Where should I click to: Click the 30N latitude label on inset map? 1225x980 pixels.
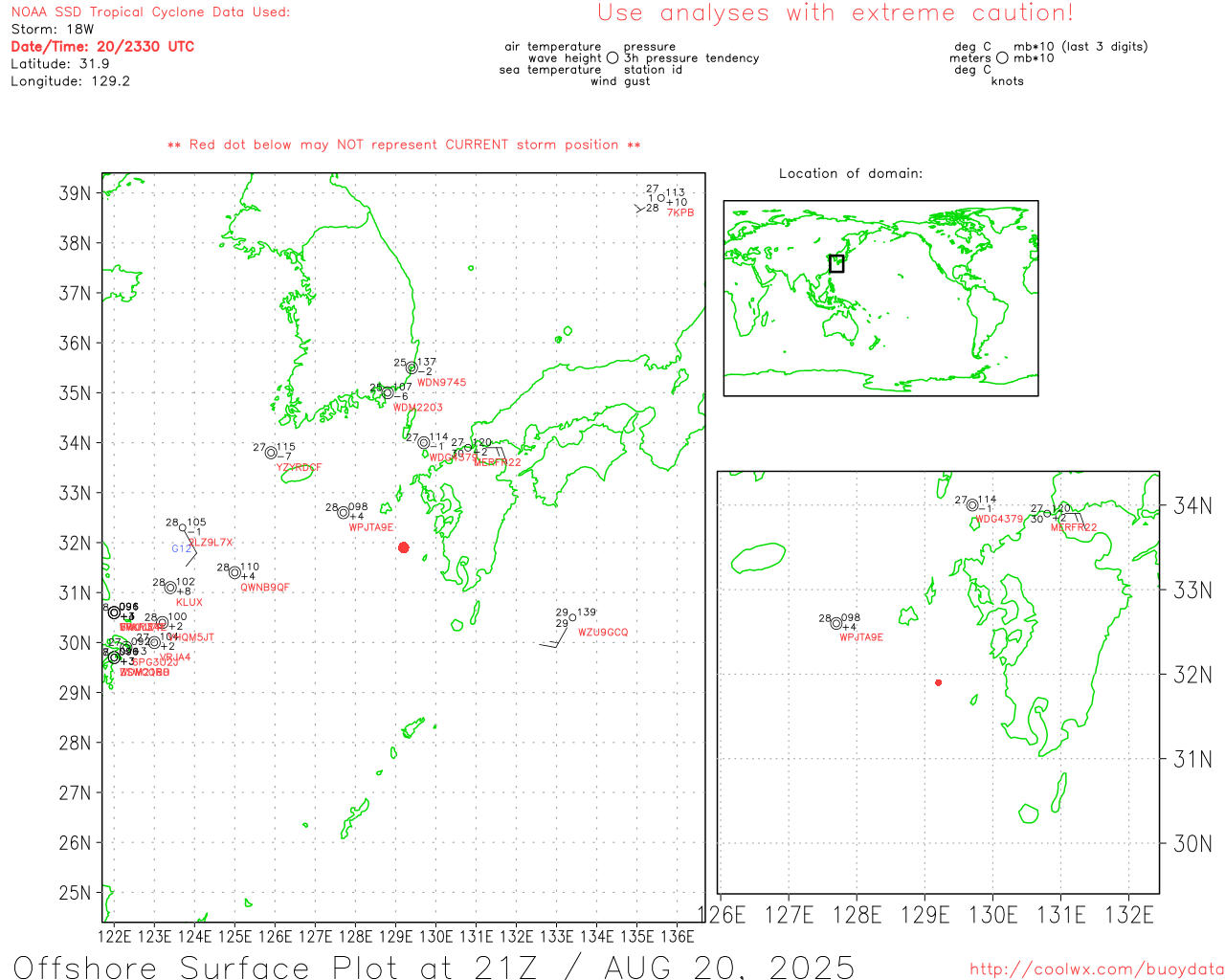pos(1192,843)
